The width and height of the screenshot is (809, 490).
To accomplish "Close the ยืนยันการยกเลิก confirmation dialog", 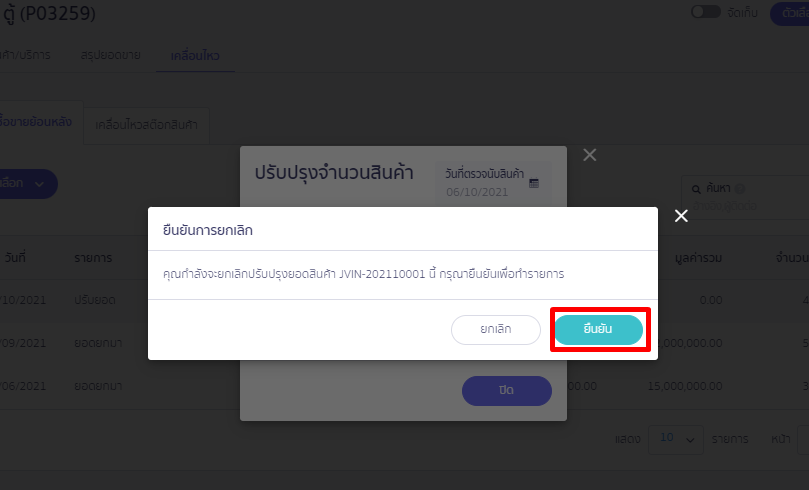I will (681, 216).
